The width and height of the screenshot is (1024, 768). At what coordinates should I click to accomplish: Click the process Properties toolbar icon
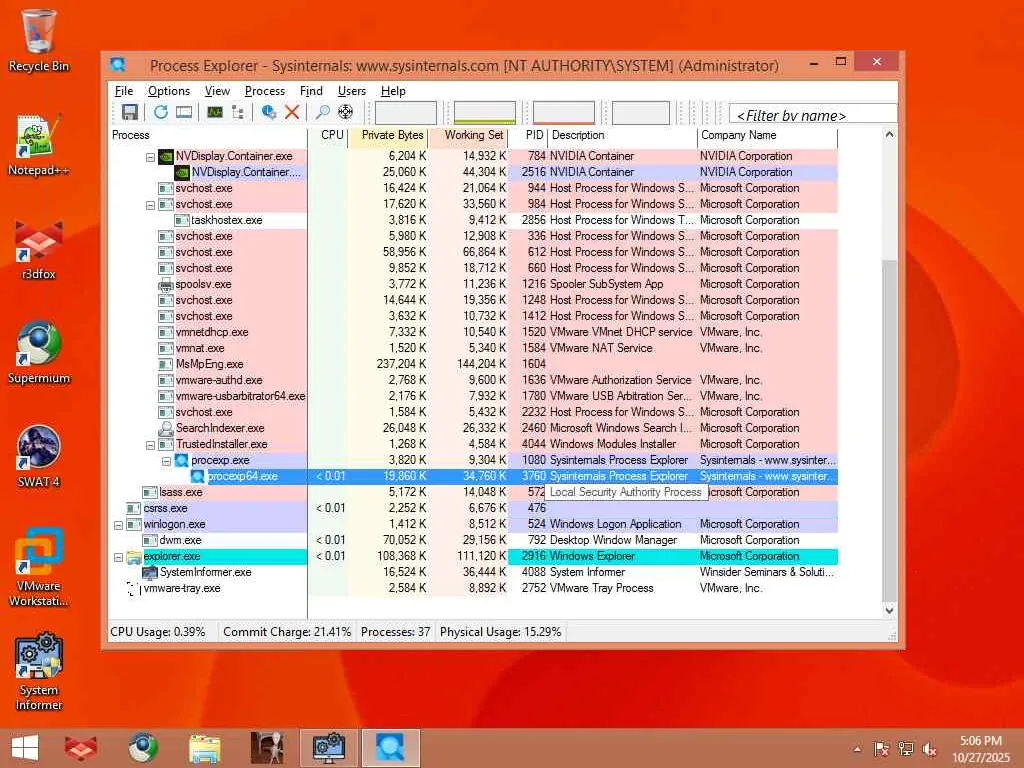(268, 112)
